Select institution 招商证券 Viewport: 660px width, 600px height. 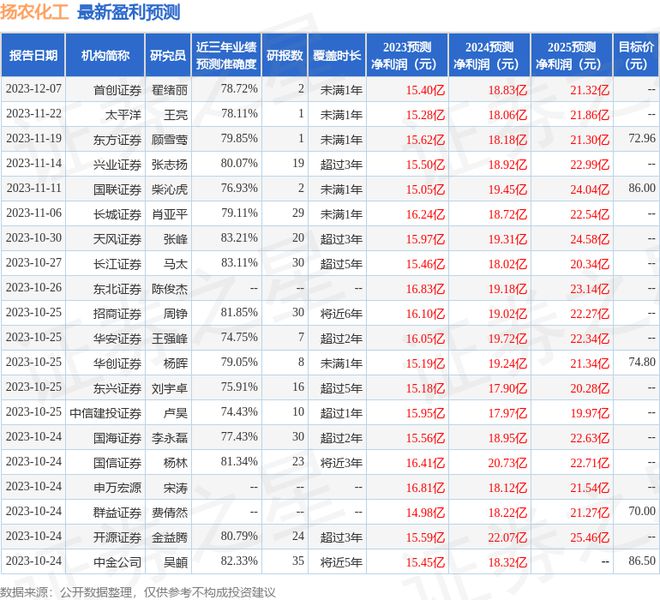coord(117,313)
